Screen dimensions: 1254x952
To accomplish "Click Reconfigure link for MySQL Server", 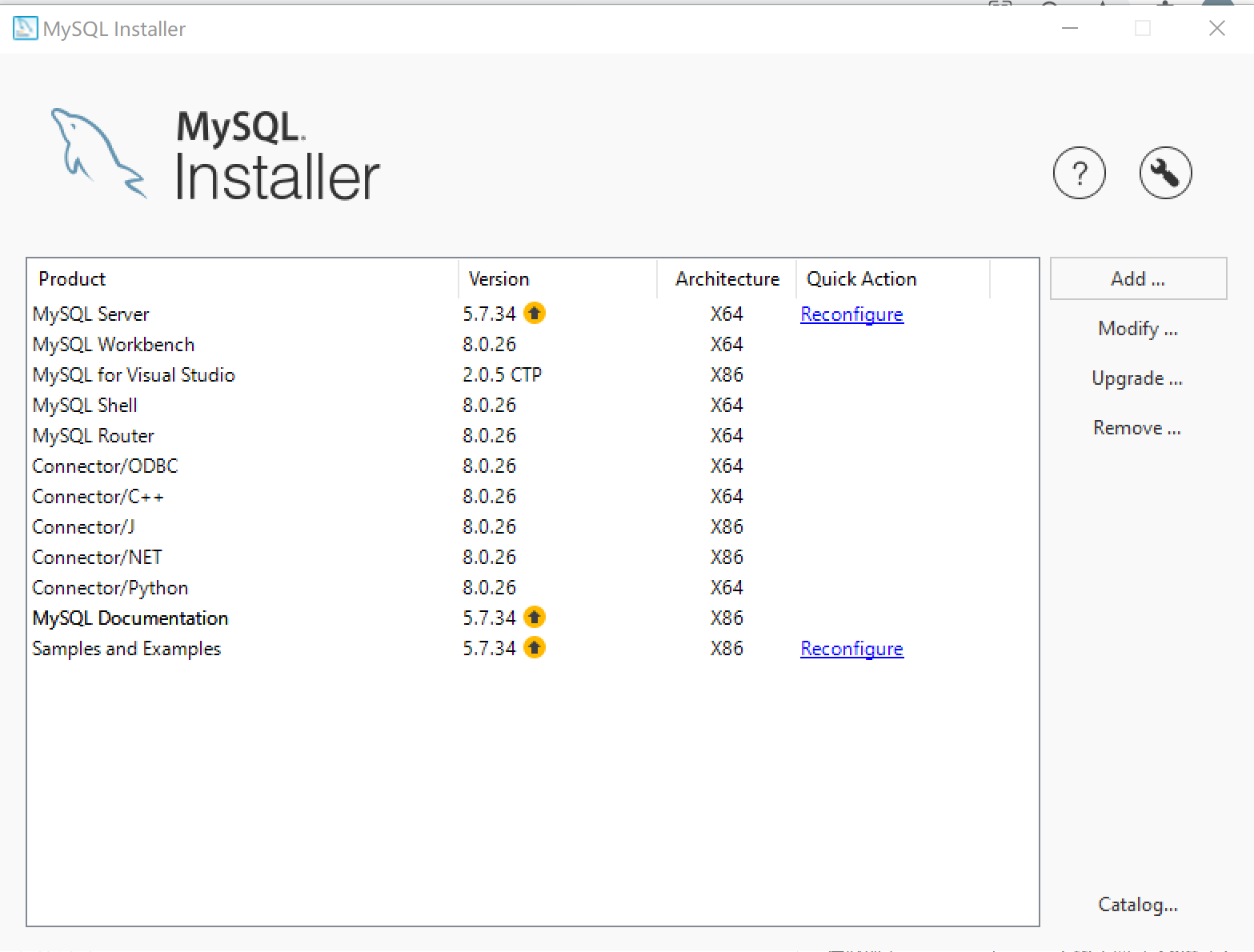I will coord(851,314).
